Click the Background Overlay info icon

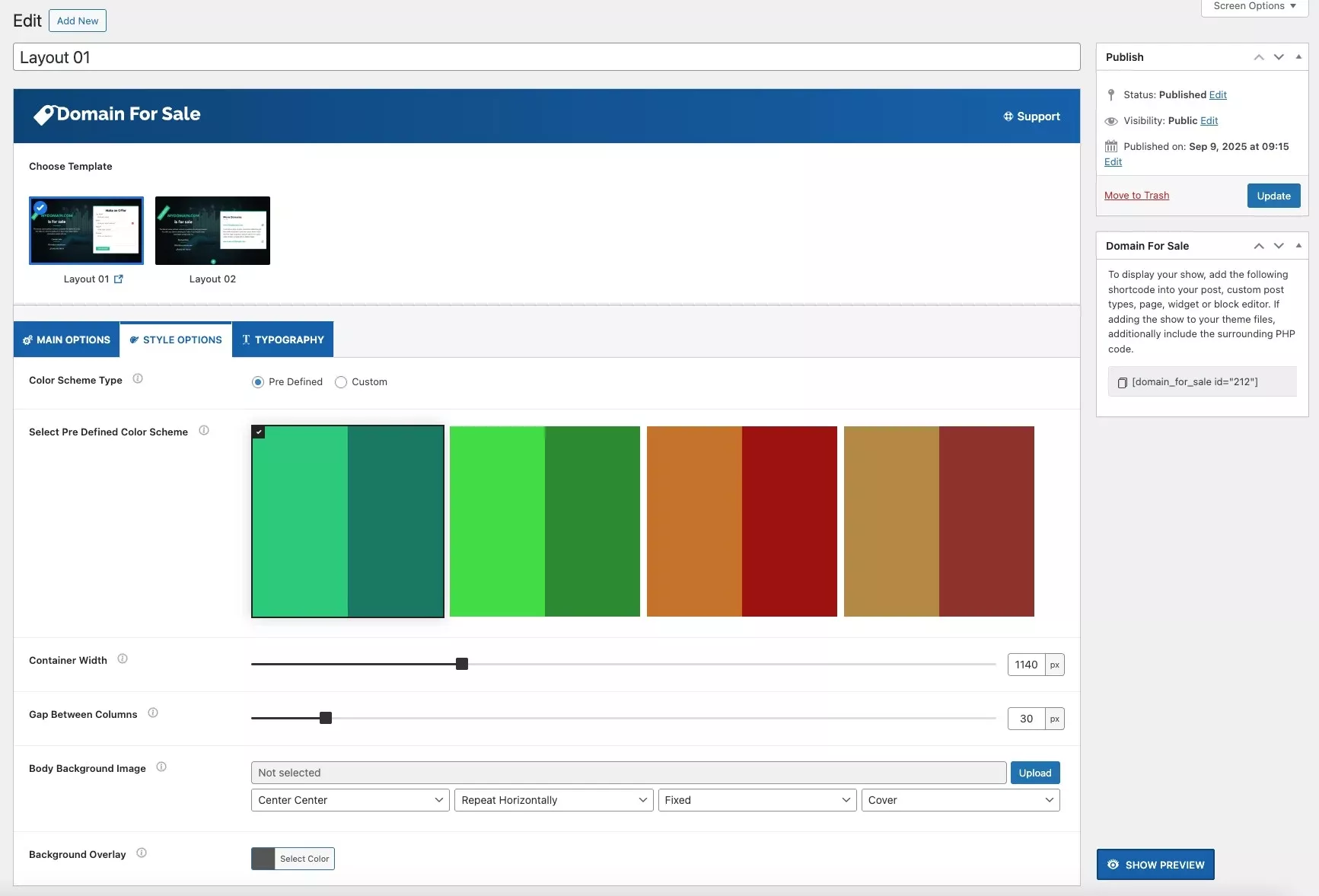[142, 853]
